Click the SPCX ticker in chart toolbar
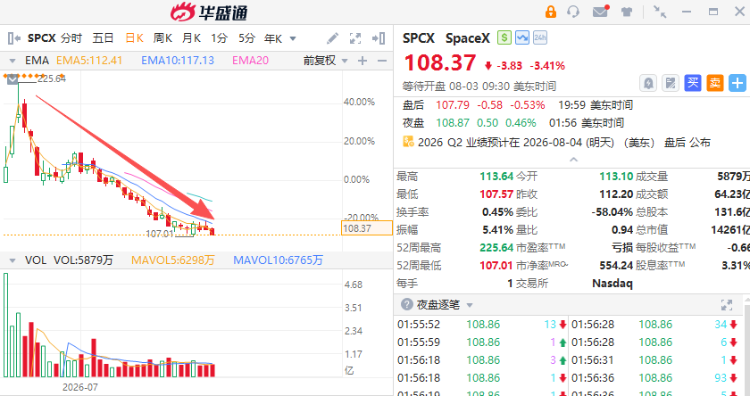 42,38
